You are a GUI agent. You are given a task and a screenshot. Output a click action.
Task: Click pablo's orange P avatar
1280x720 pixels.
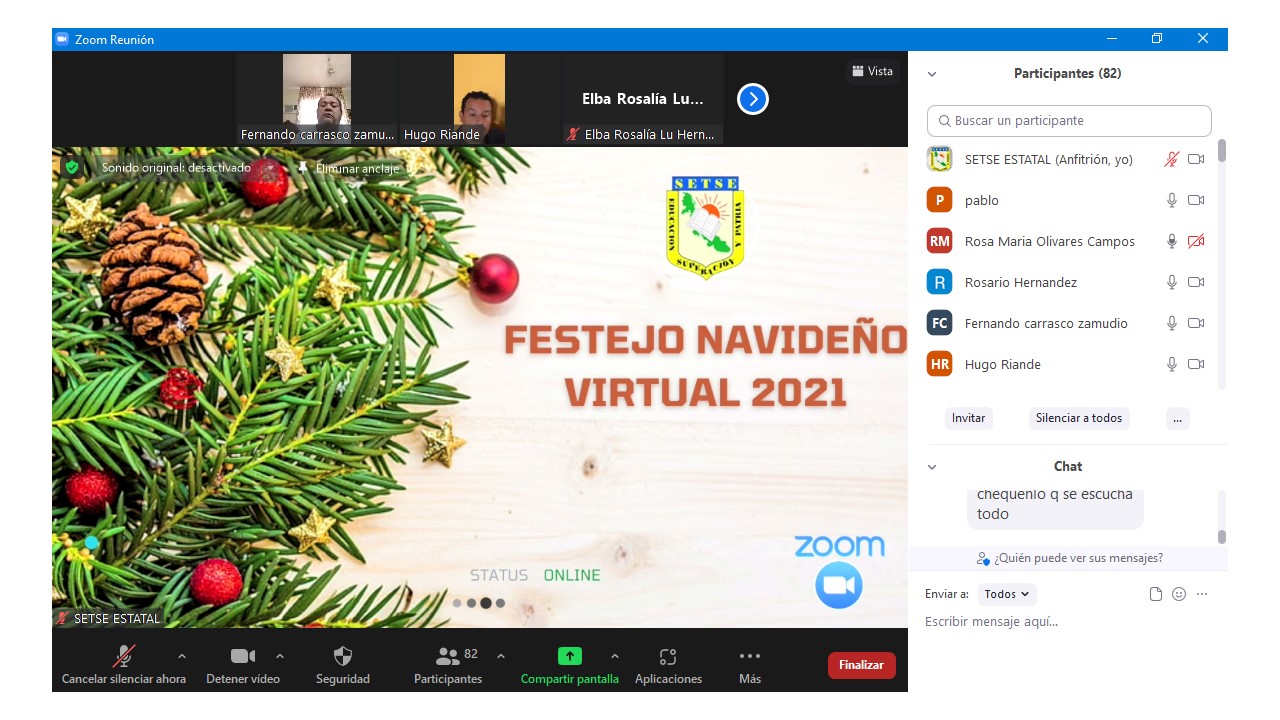click(939, 200)
